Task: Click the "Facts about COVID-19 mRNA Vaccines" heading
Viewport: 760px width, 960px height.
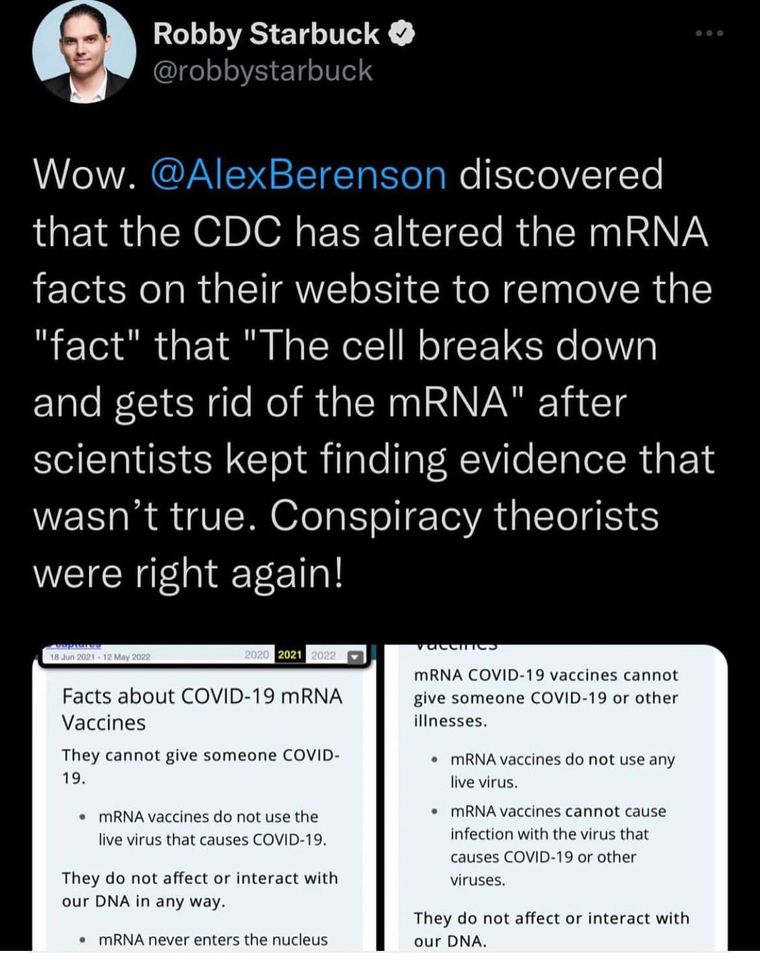Action: coord(202,708)
